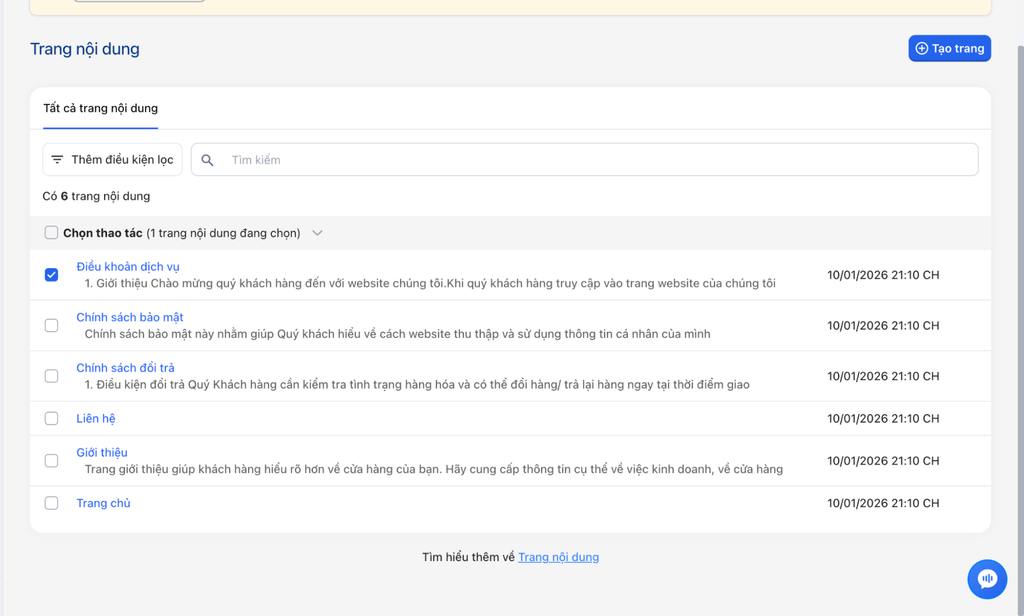Image resolution: width=1024 pixels, height=616 pixels.
Task: Tick the Chính sách bảo mật checkbox
Action: [x=51, y=326]
